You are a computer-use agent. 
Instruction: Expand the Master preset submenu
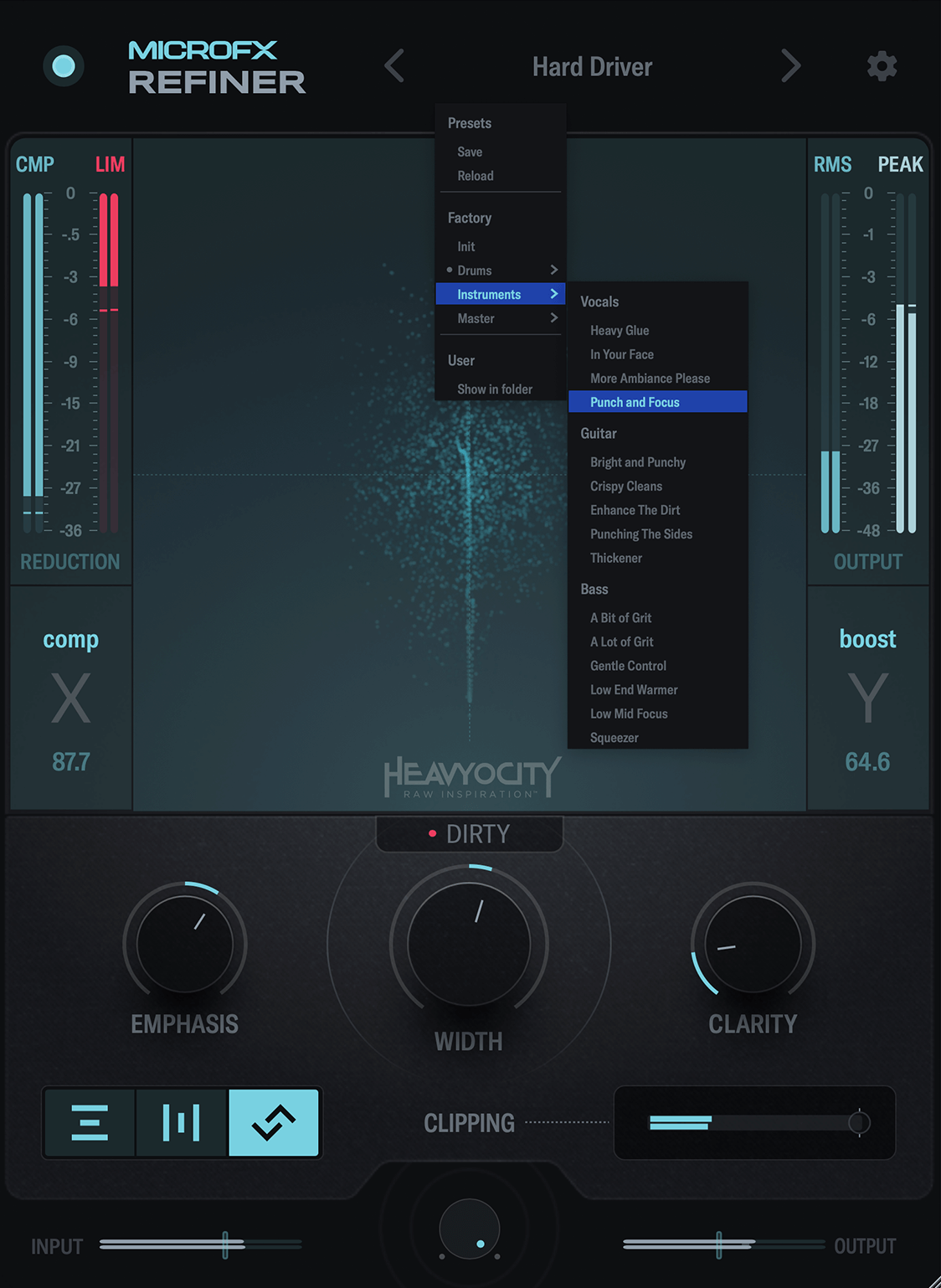coord(501,319)
